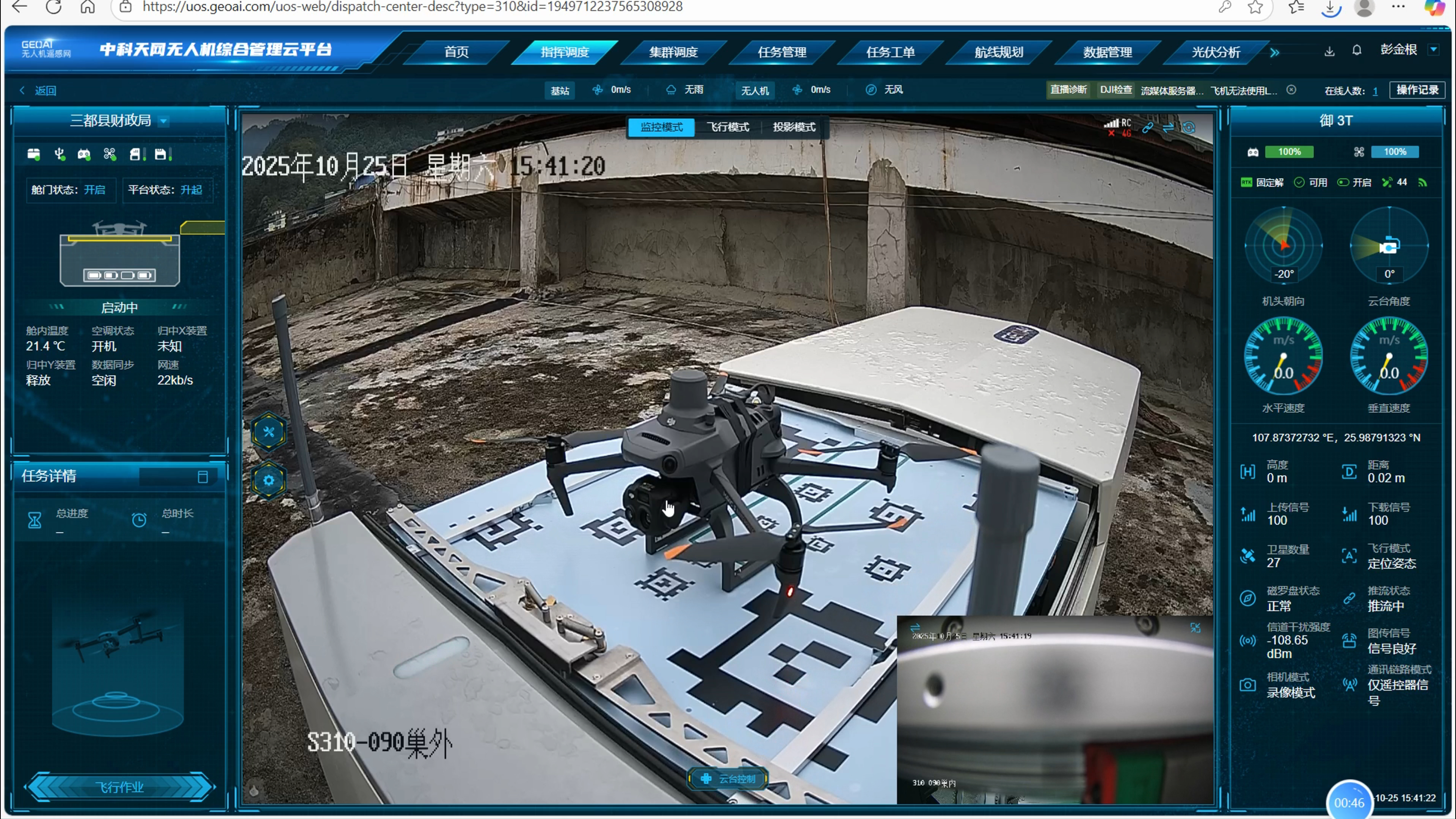The image size is (1456, 819).
Task: Click the chain link icon on video
Action: pos(1147,128)
